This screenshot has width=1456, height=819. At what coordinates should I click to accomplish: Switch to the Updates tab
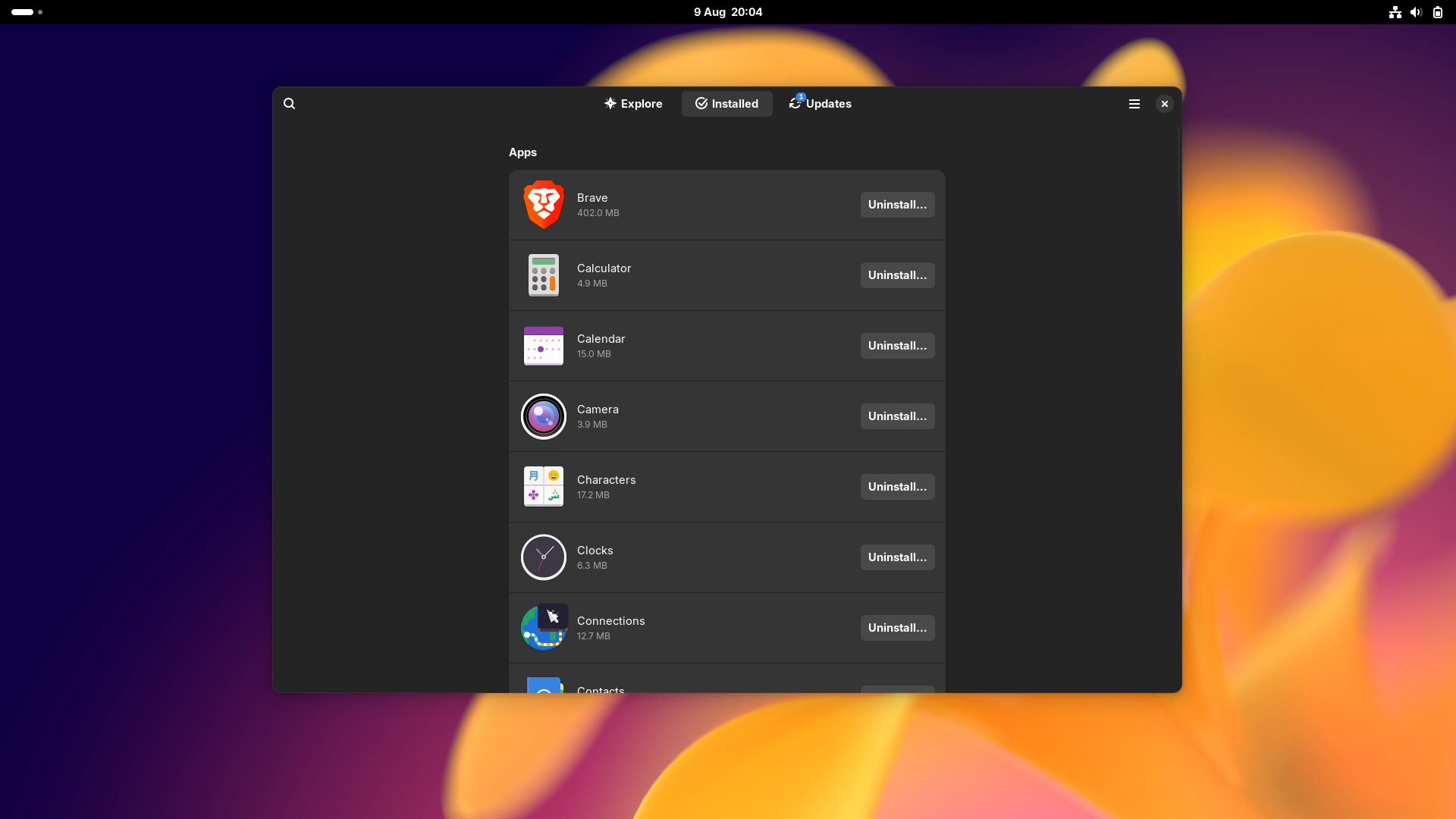(821, 104)
